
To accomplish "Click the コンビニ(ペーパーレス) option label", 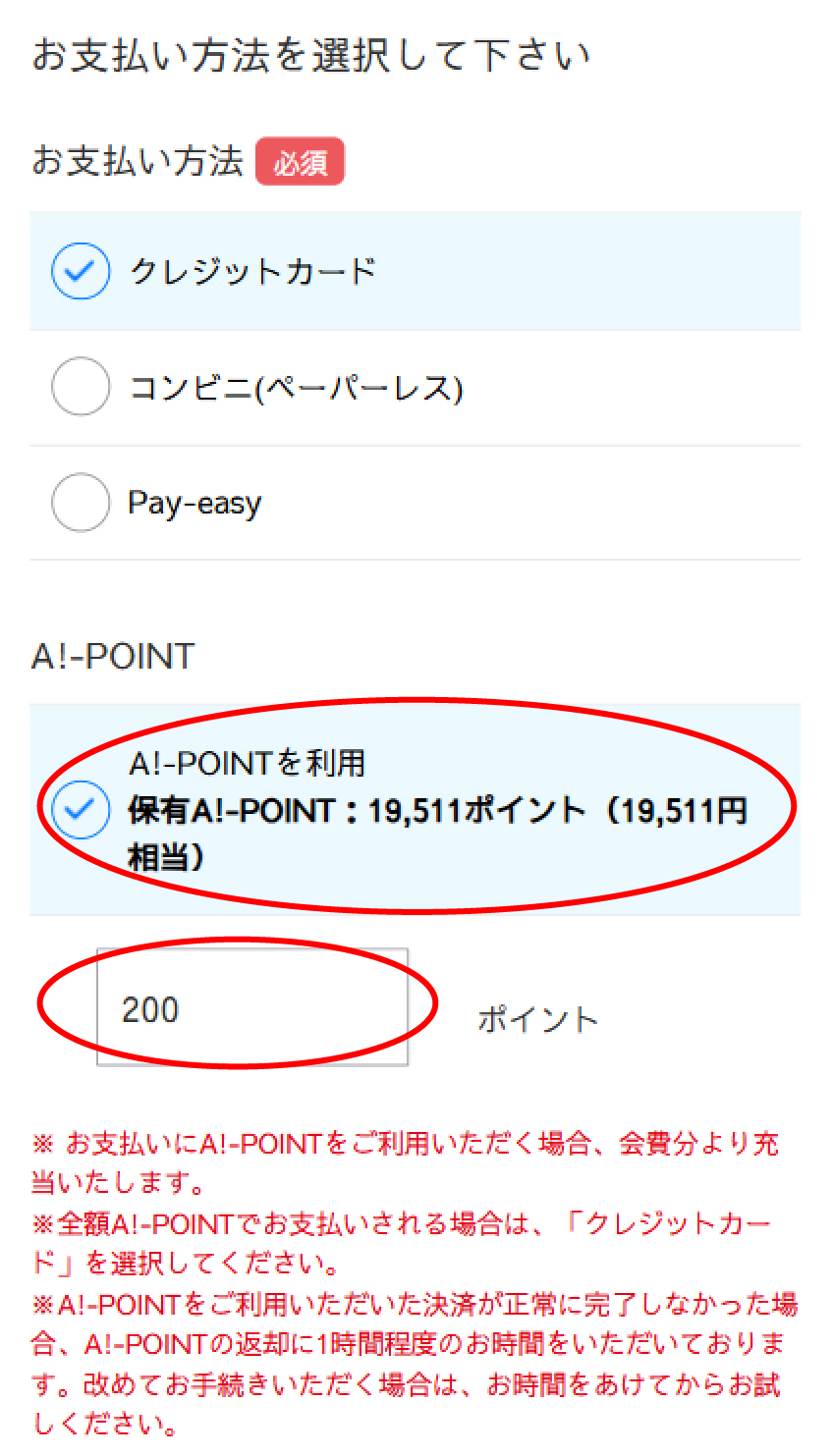I will (x=296, y=388).
